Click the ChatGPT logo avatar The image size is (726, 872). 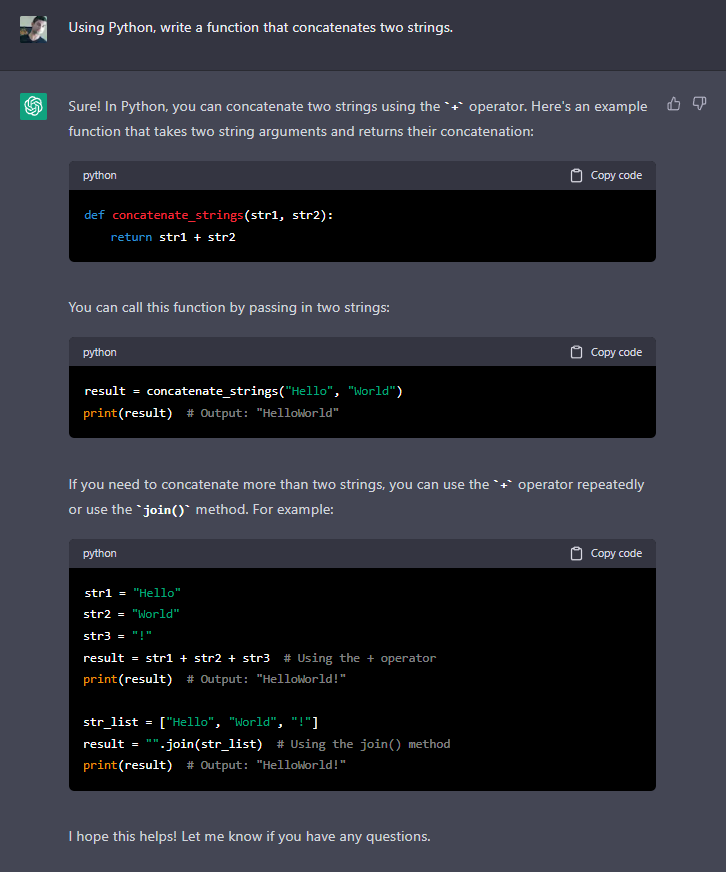coord(33,106)
